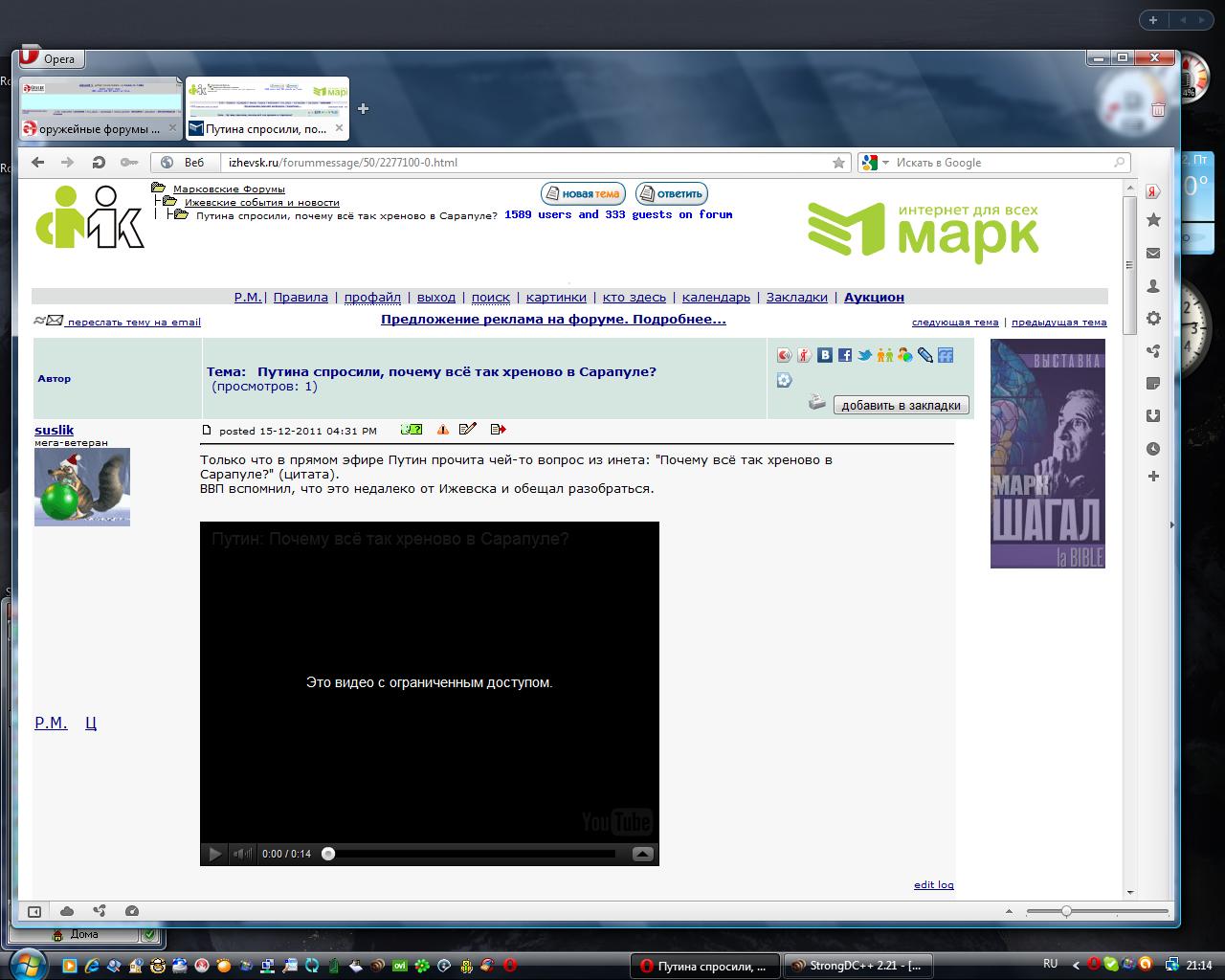Share topic on Twitter bird icon
The height and width of the screenshot is (980, 1225).
[x=865, y=355]
